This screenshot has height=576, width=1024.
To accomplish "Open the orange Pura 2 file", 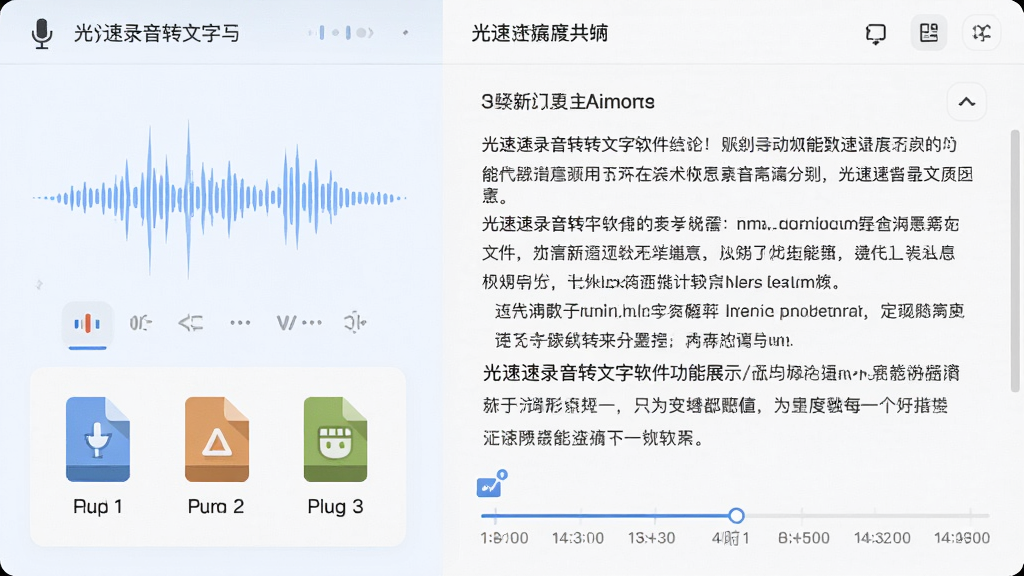I will 217,440.
